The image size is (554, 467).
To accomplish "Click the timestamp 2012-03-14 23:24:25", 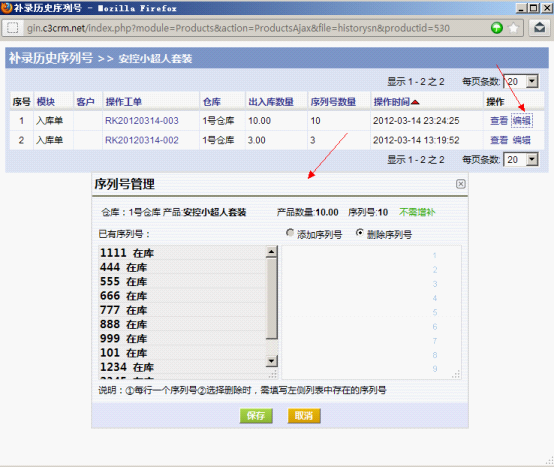I will pos(416,121).
